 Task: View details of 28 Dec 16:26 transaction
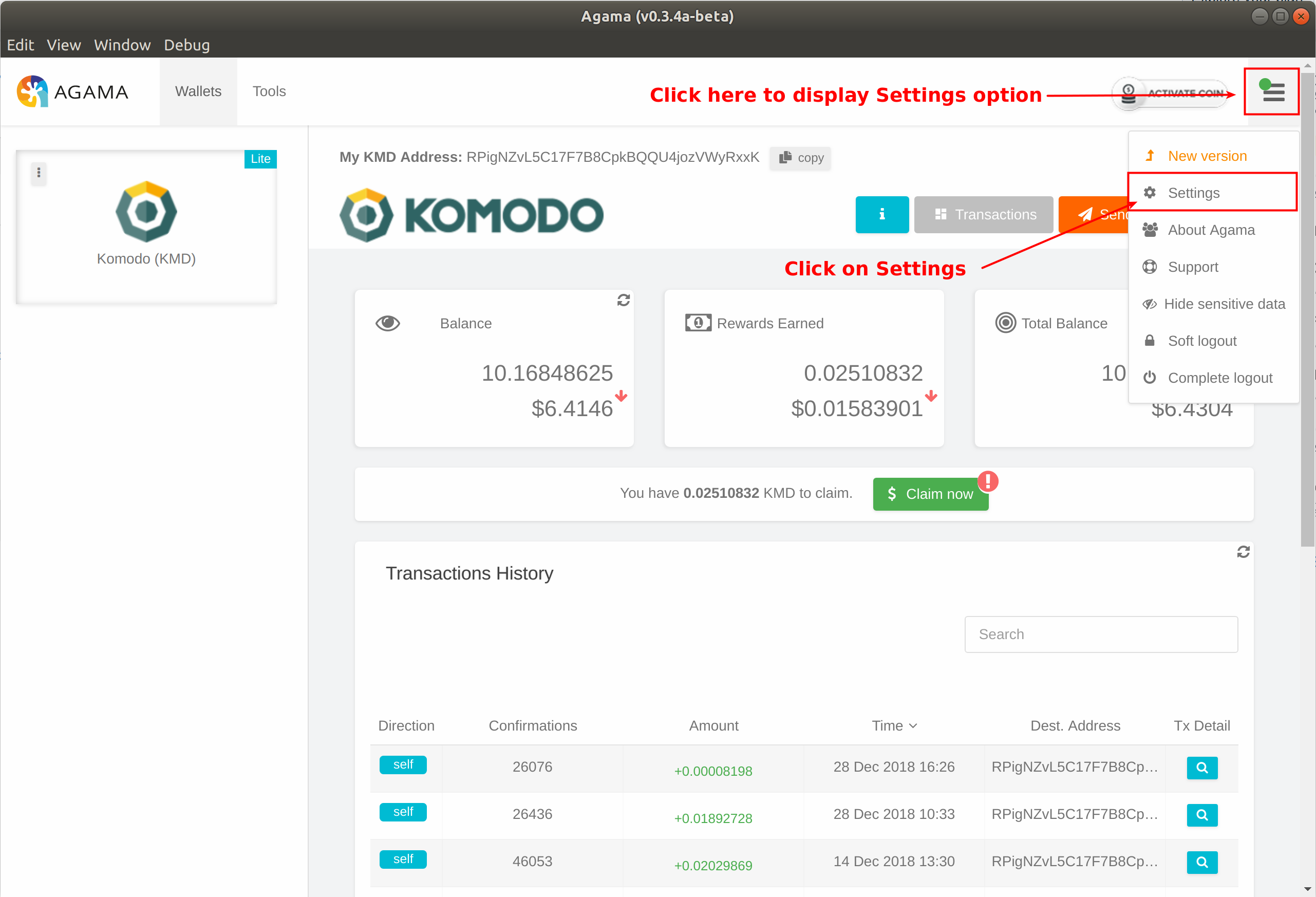(x=1201, y=768)
